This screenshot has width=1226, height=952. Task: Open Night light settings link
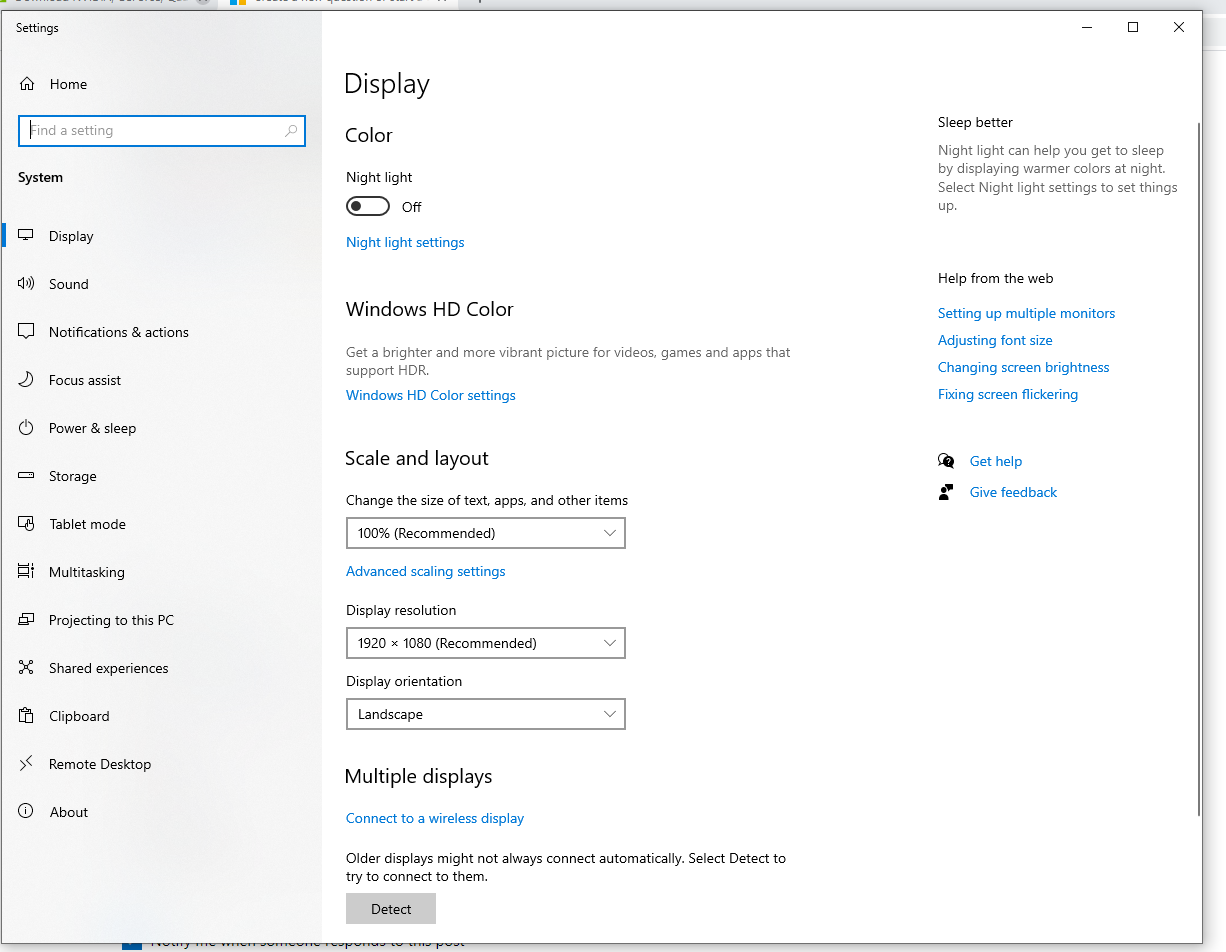point(405,242)
